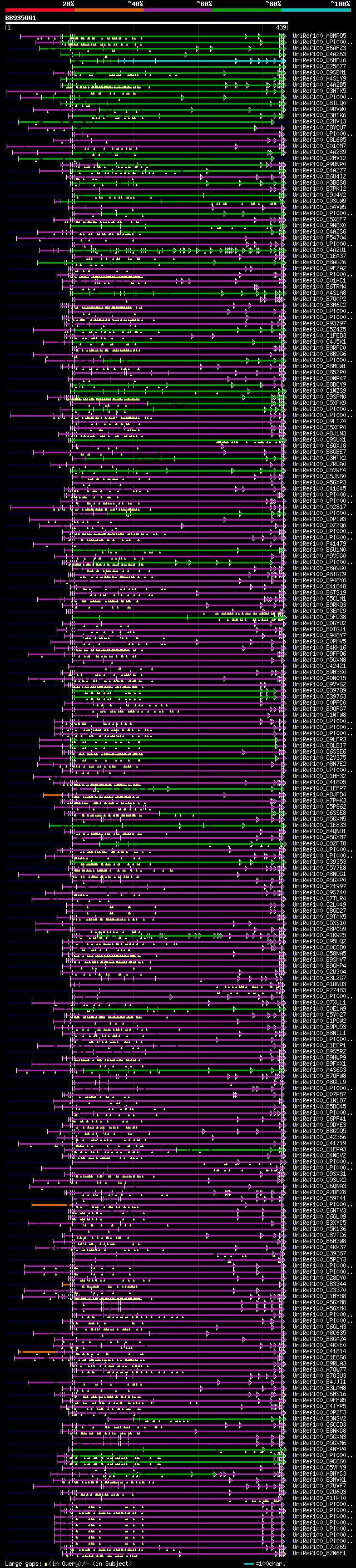Click UniRef100_C4NYP4 label
Screen dimensions: 356x1568
[319, 1449]
